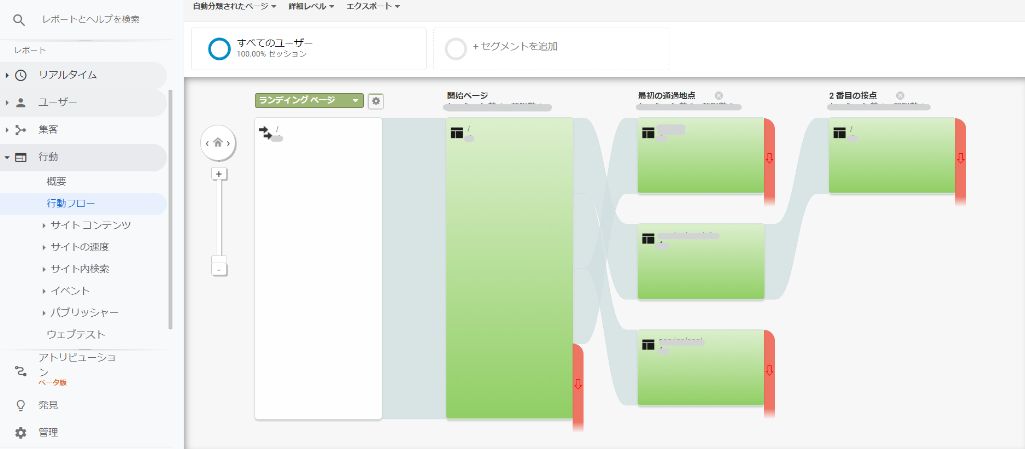Expand サイトの速度 submenu
The width and height of the screenshot is (1025, 449).
[x=44, y=247]
